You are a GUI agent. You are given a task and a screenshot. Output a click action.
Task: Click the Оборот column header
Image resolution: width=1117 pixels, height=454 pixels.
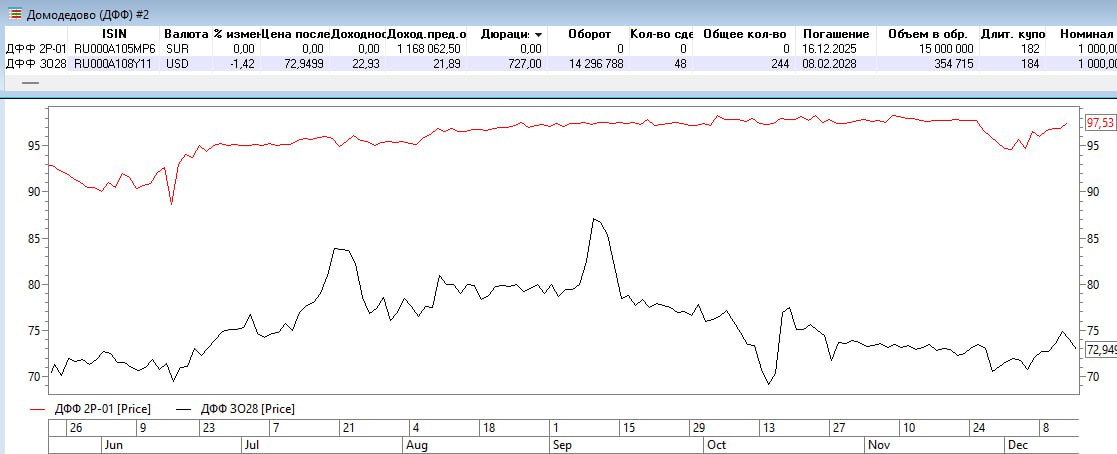click(x=588, y=33)
